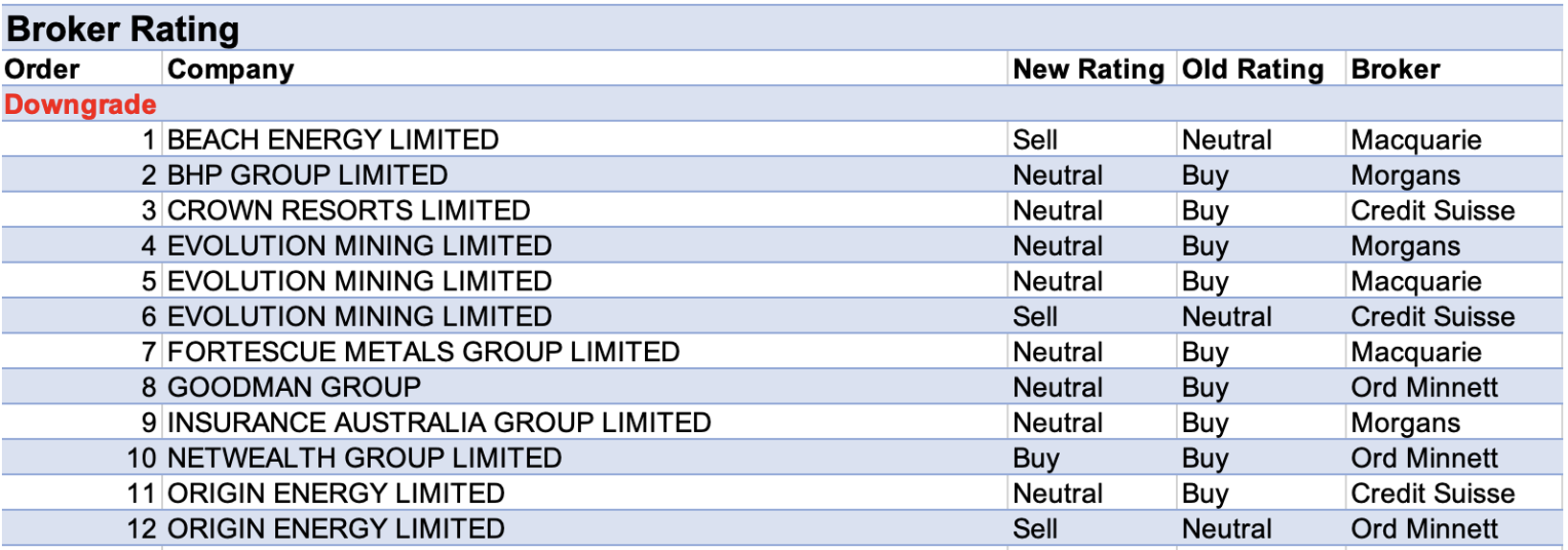Select Ord Minnett broker for Goodman Group

pos(1424,387)
